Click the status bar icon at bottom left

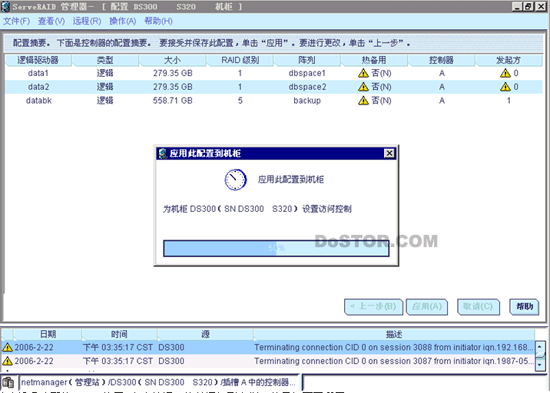click(x=8, y=382)
